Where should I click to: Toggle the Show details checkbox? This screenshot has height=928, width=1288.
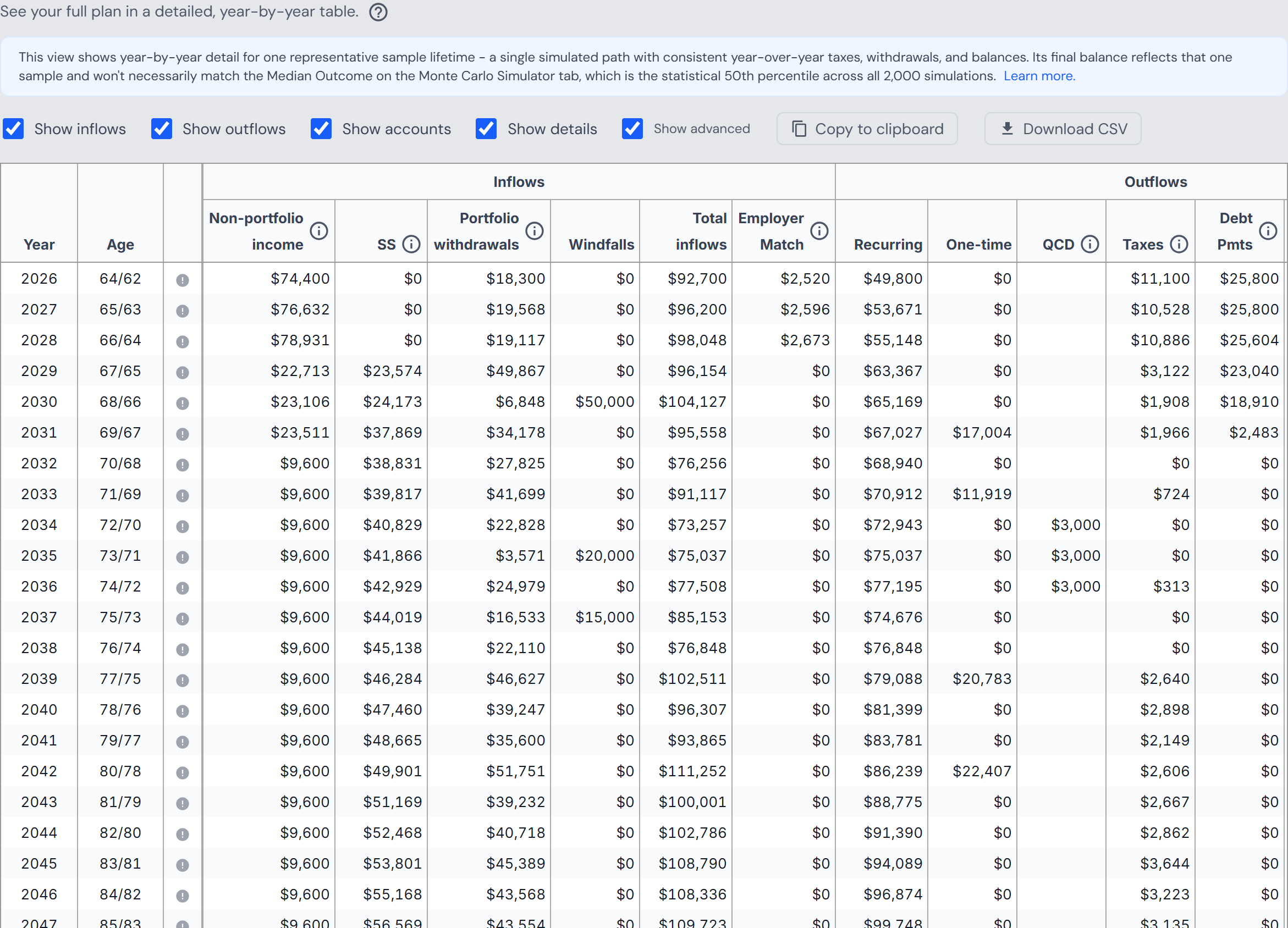coord(487,129)
